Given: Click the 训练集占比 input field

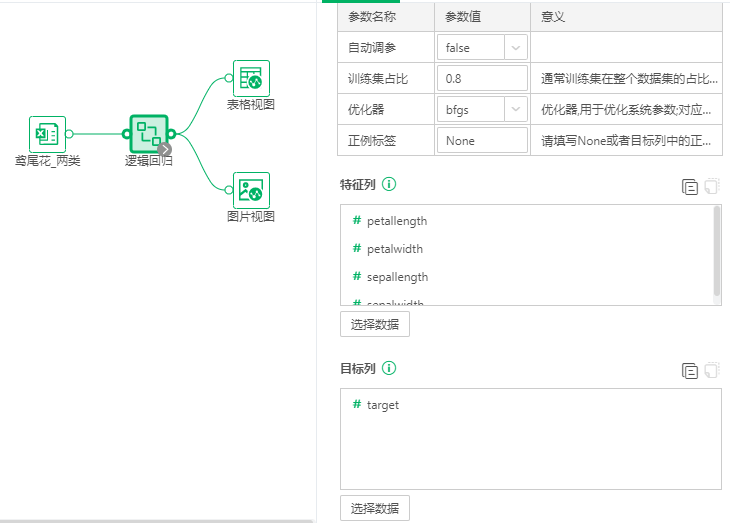Looking at the screenshot, I should click(x=482, y=78).
